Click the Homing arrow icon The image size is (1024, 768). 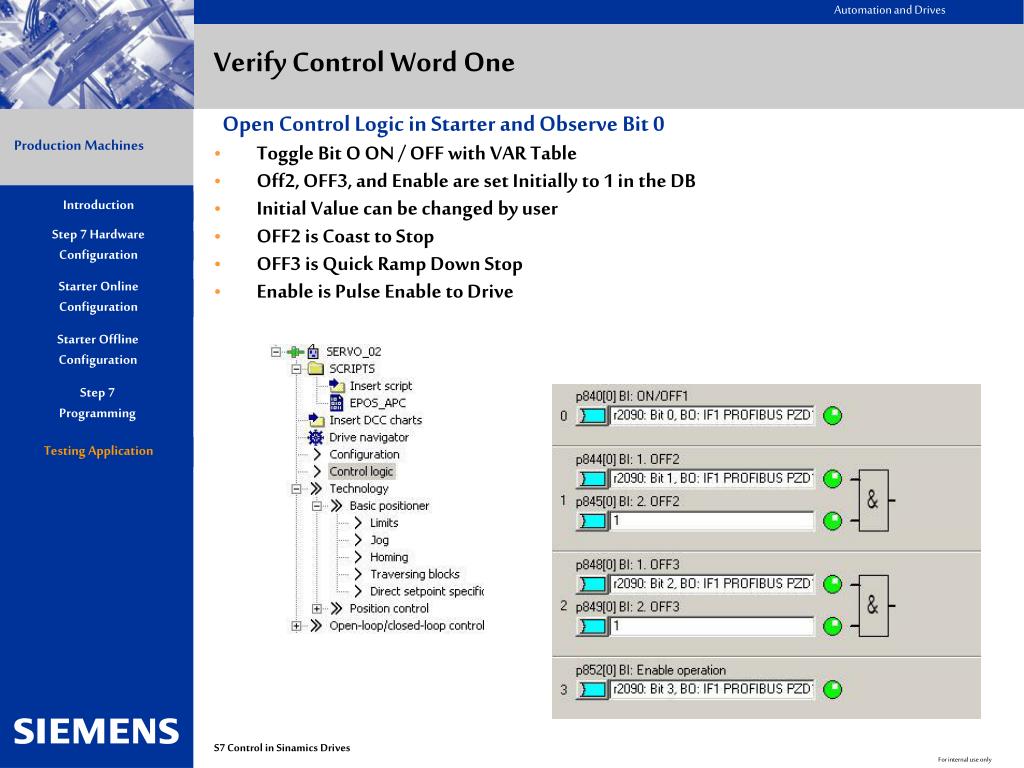pyautogui.click(x=358, y=556)
